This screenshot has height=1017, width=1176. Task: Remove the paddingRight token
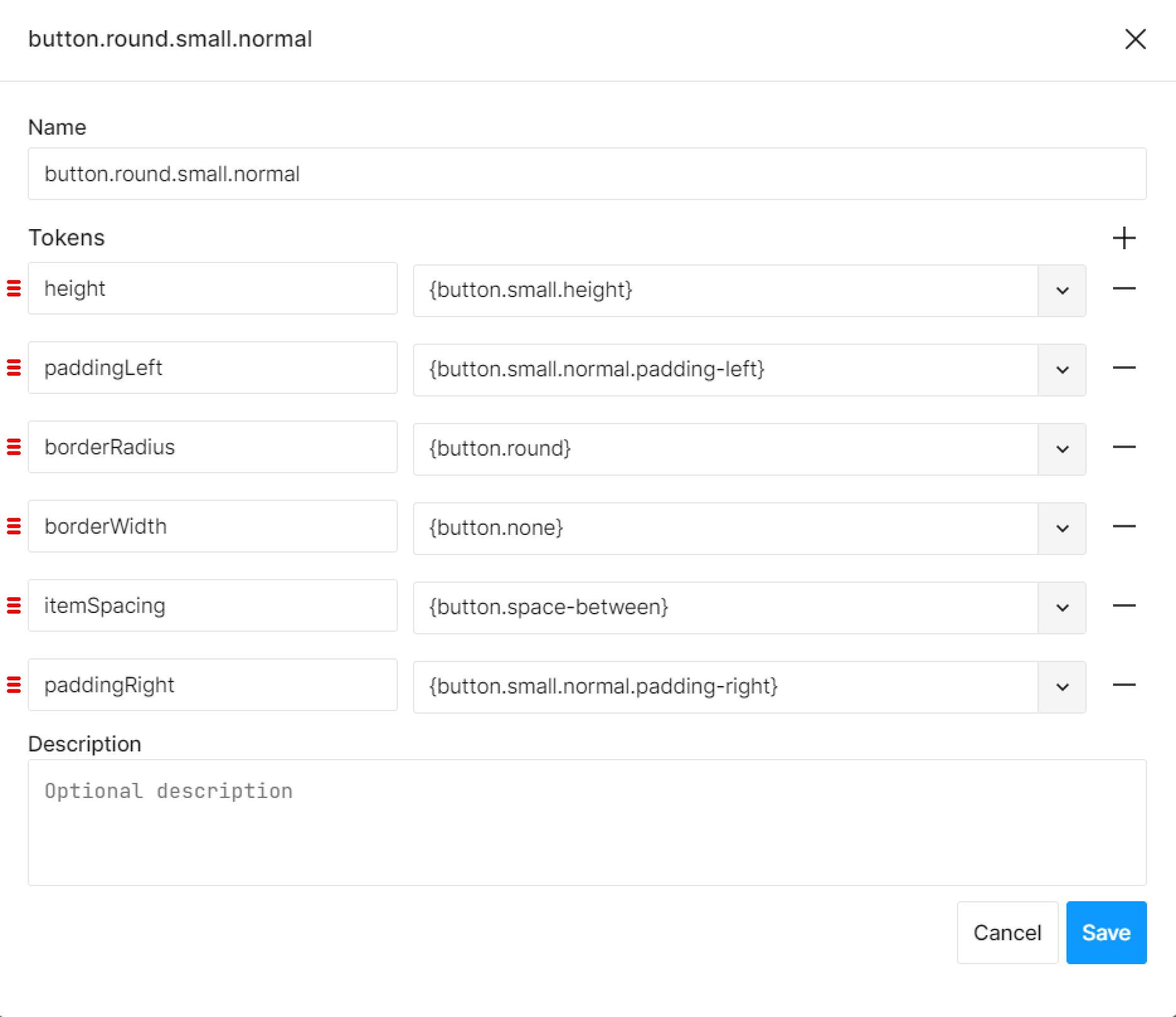click(x=1124, y=685)
